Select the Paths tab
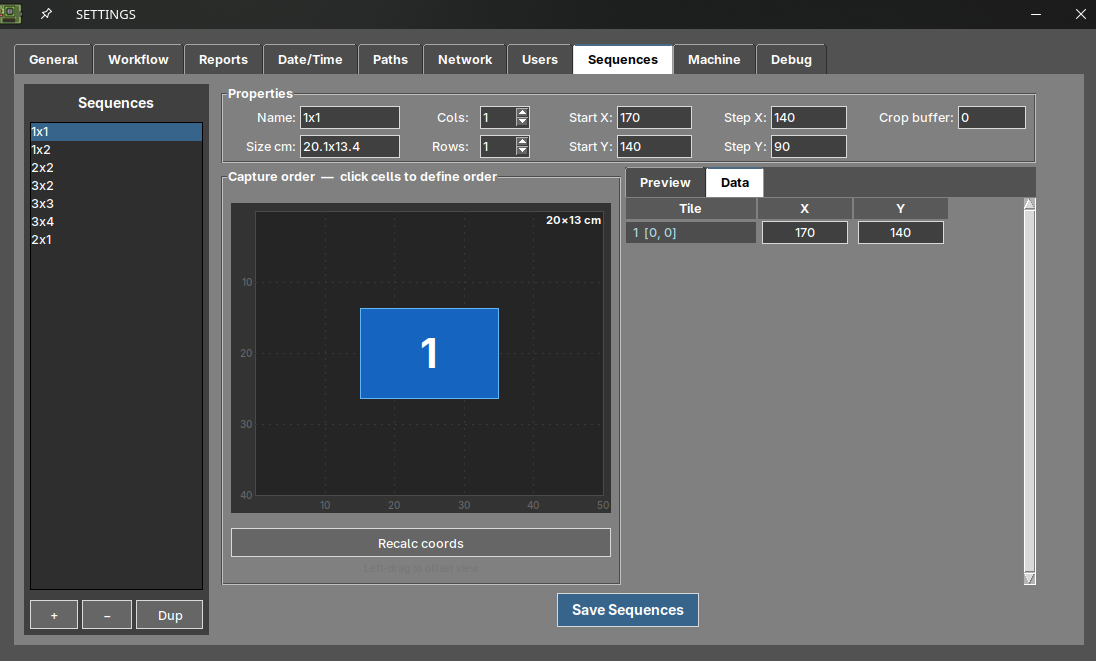 (x=390, y=59)
